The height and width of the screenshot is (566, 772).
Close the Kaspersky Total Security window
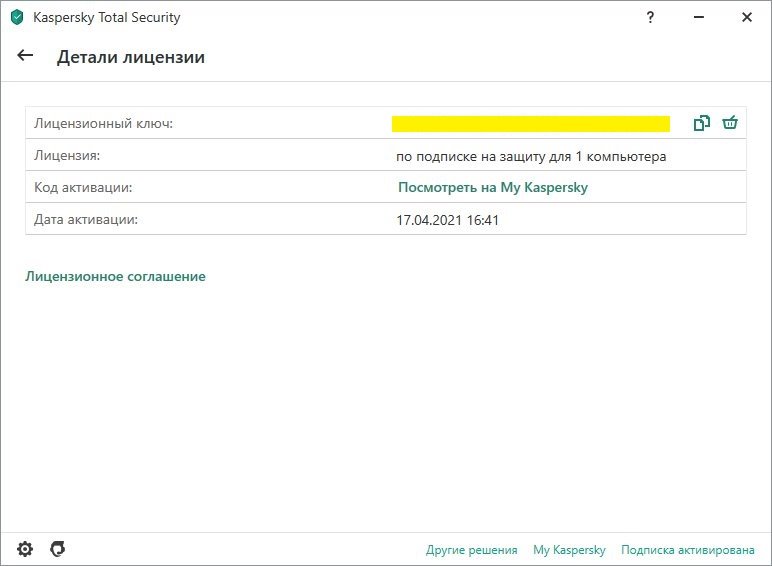747,17
